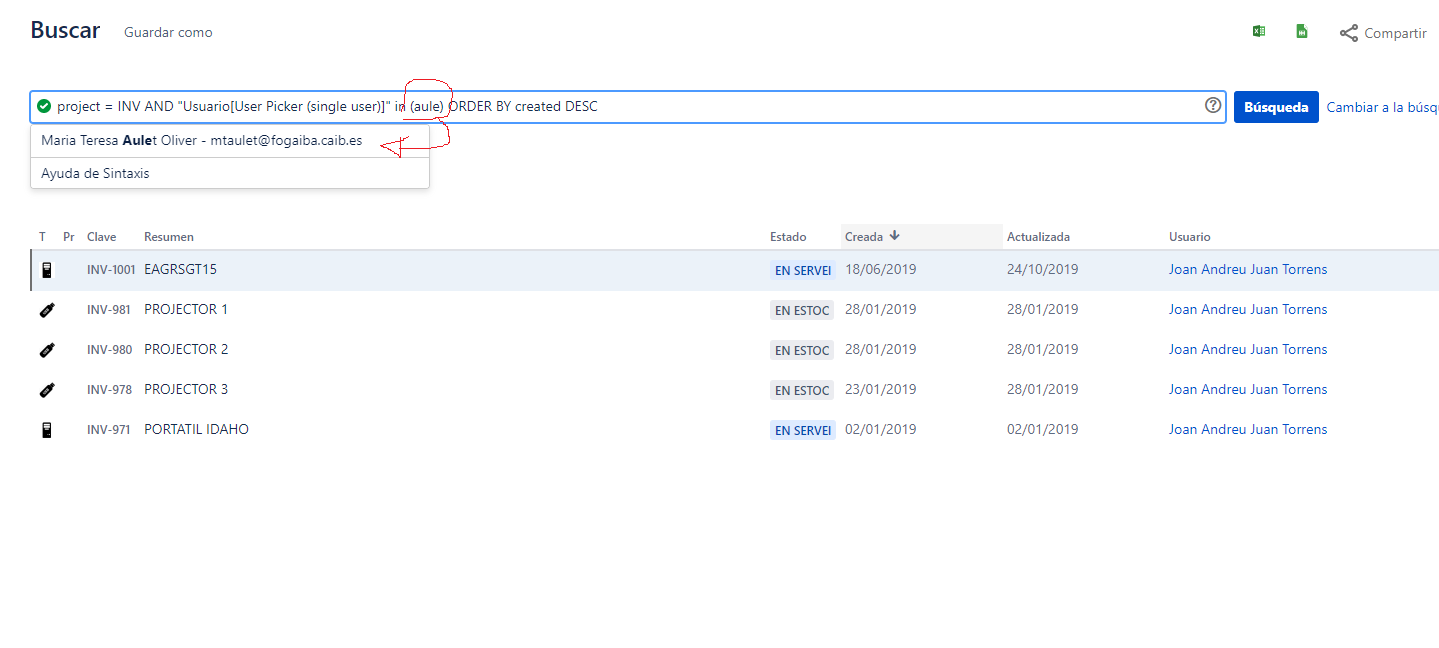Viewport: 1439px width, 648px height.
Task: Select the Maria Teresa Aulet Oliver suggestion
Action: click(x=230, y=141)
